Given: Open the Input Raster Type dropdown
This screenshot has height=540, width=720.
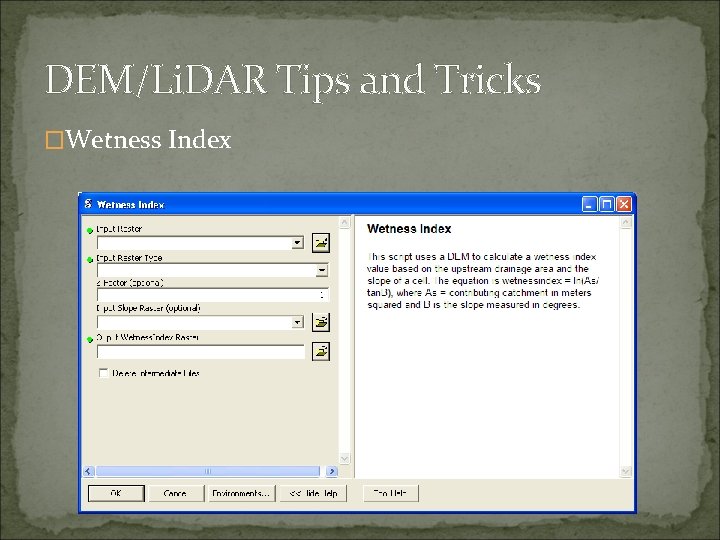Looking at the screenshot, I should (322, 270).
